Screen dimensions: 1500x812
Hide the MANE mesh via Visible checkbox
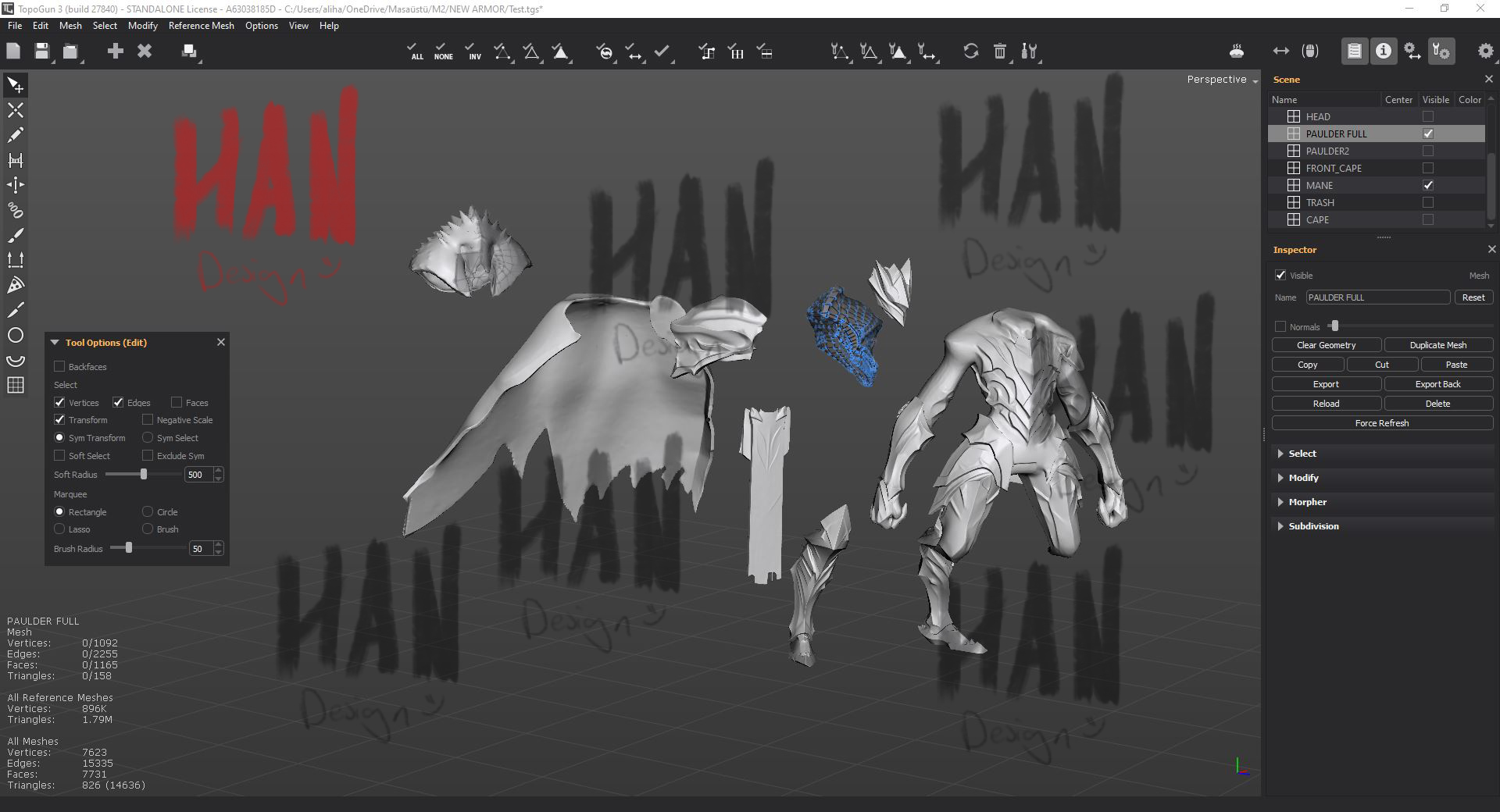click(x=1428, y=185)
